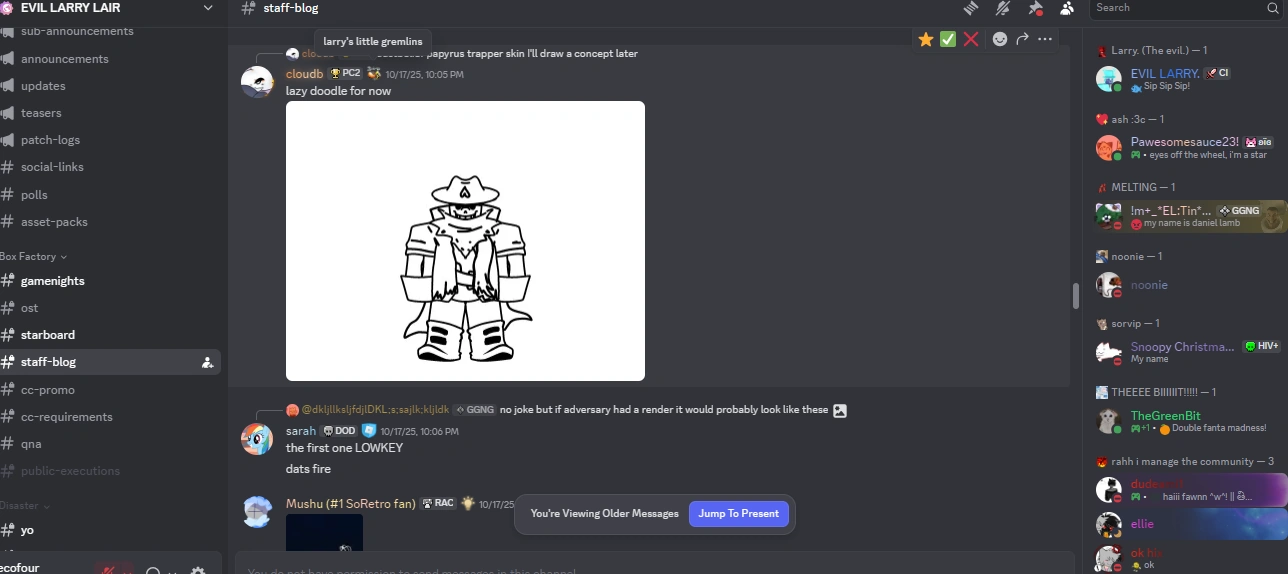Click the Mushu (#1 SoRetro fan) username
This screenshot has width=1288, height=574.
coord(351,504)
